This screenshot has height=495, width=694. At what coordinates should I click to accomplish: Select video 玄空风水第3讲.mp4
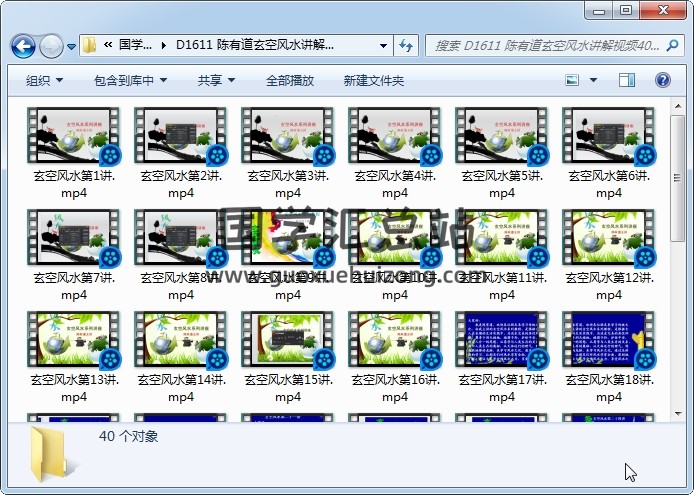pos(288,153)
